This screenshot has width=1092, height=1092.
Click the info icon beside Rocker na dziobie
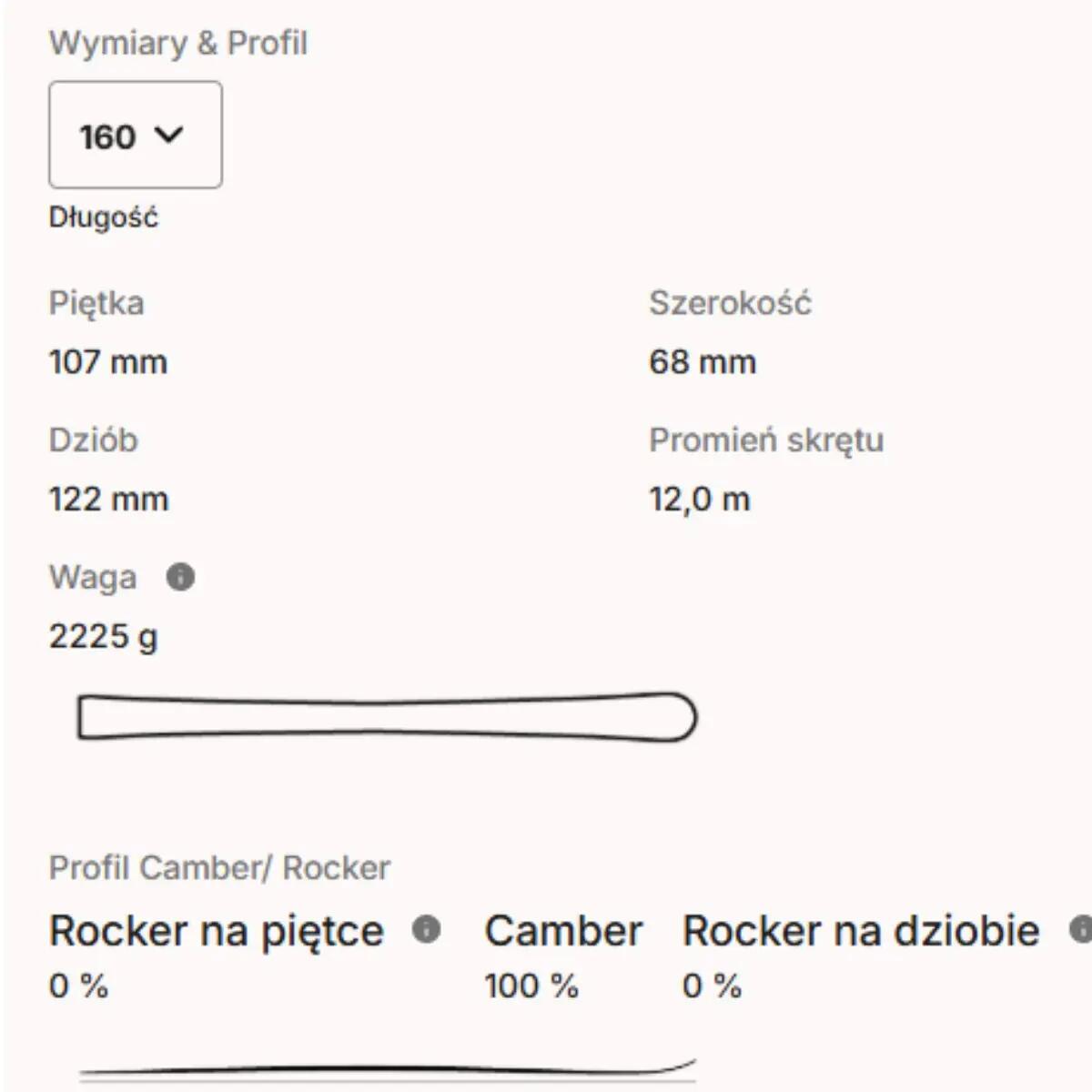point(1081,929)
